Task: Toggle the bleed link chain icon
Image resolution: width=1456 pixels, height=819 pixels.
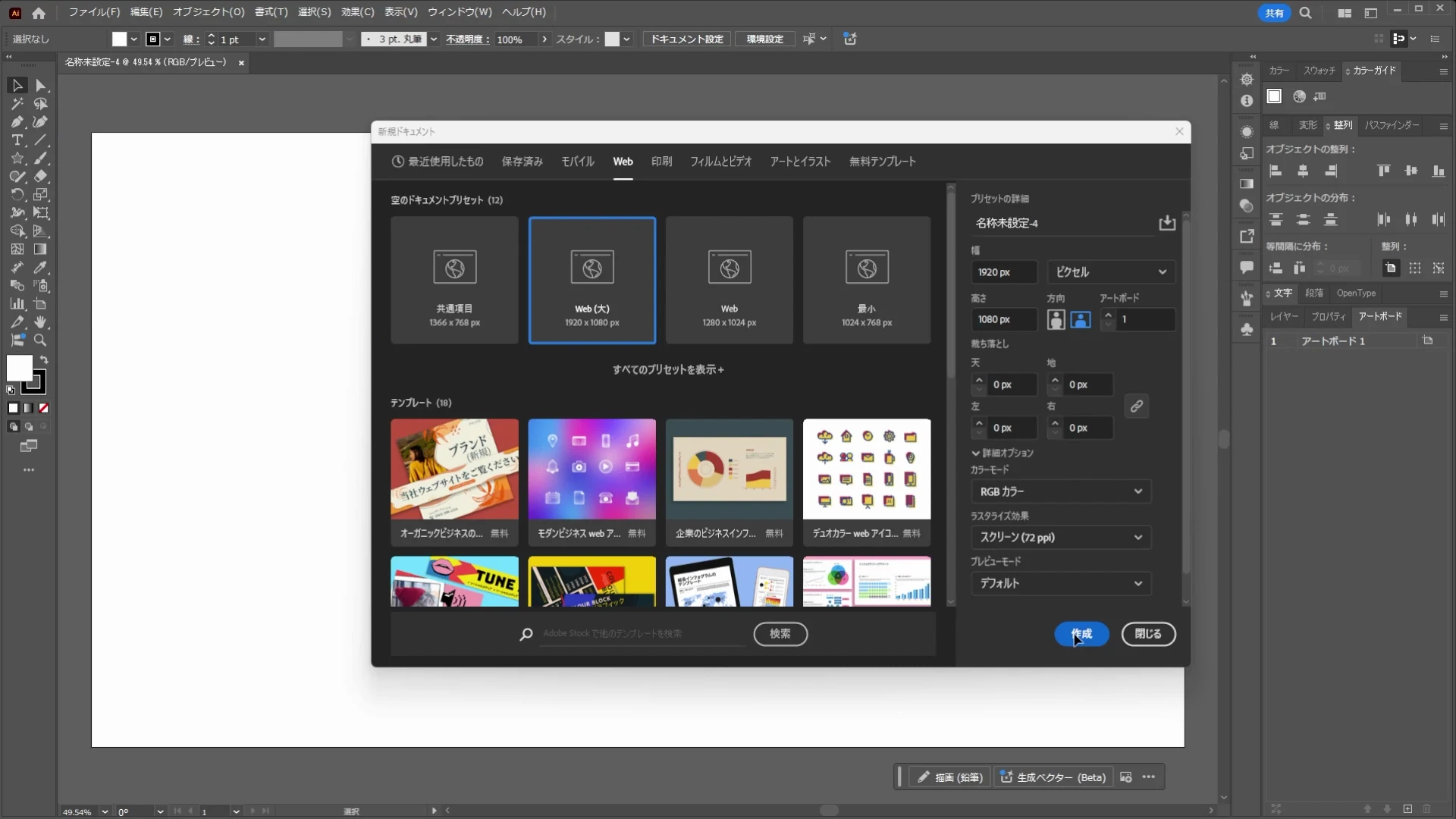Action: 1136,406
